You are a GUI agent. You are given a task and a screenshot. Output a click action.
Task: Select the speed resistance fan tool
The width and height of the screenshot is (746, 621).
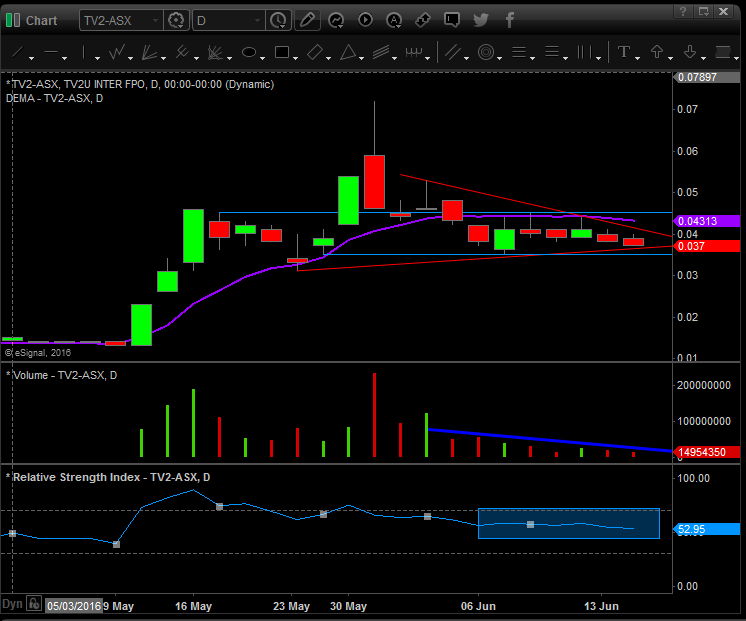(x=215, y=52)
